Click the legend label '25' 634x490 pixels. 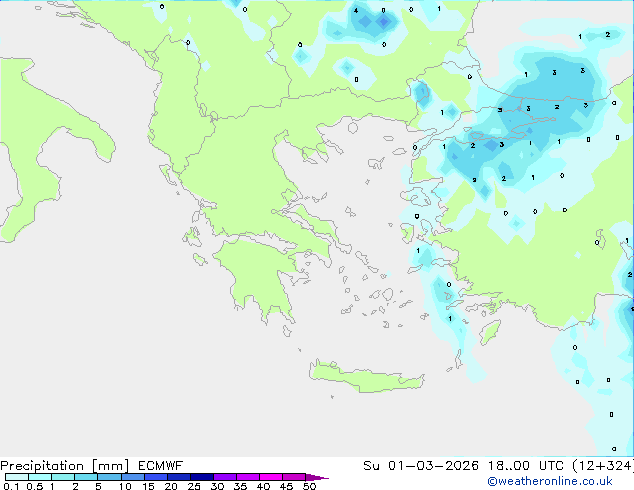[194, 486]
